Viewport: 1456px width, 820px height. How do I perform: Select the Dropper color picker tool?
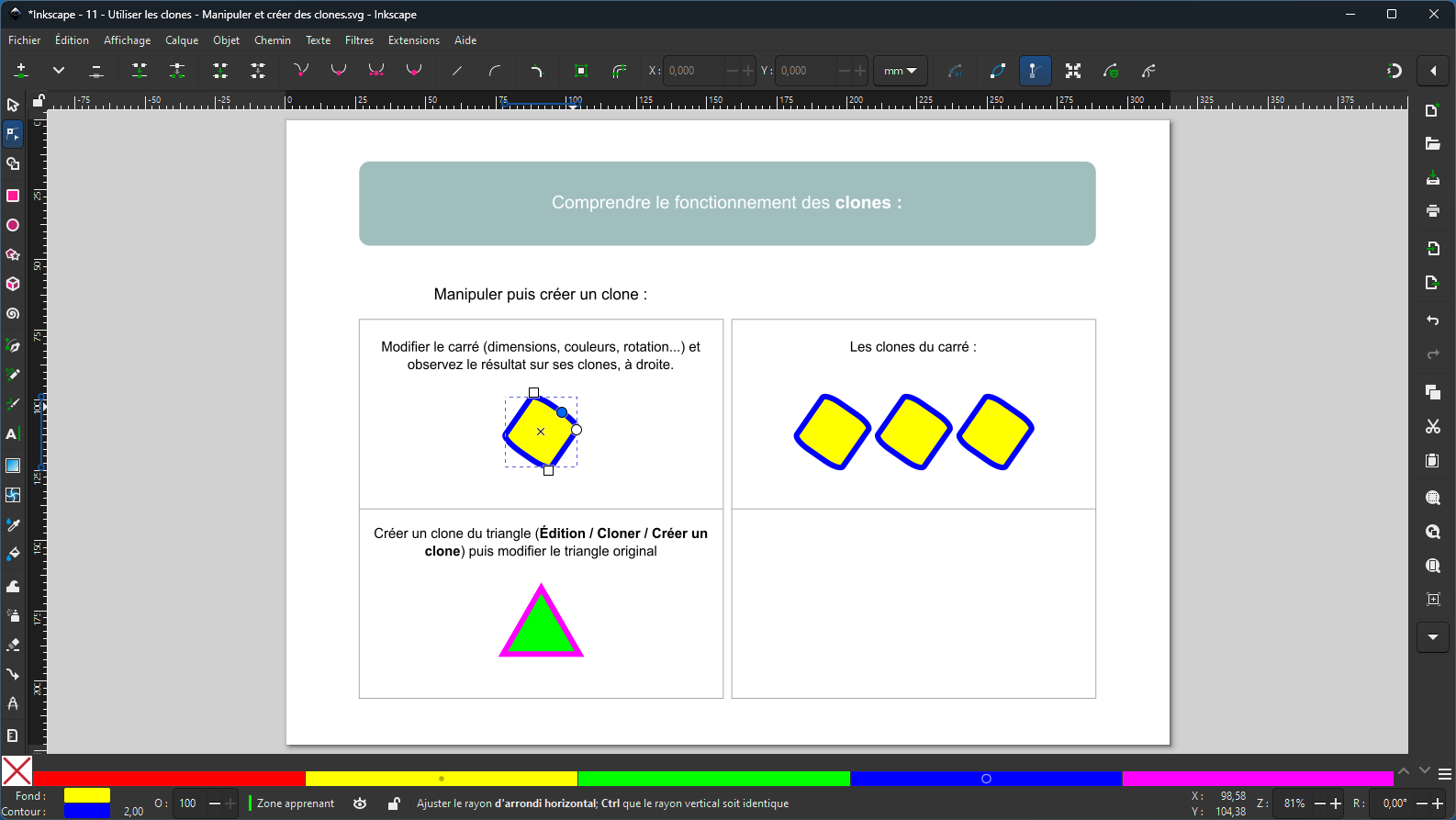[x=13, y=524]
